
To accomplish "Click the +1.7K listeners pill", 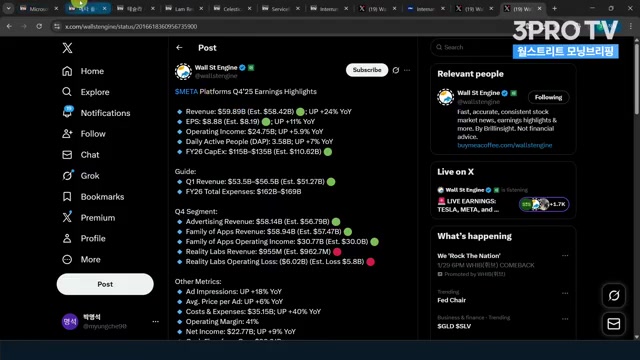I will 544,204.
